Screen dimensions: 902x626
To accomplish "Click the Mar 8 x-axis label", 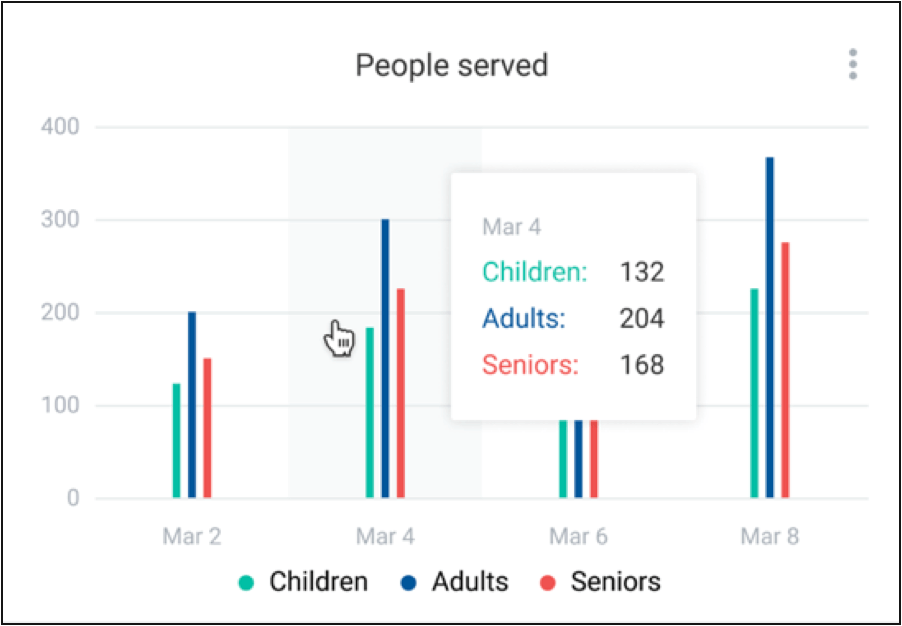I will (x=770, y=537).
